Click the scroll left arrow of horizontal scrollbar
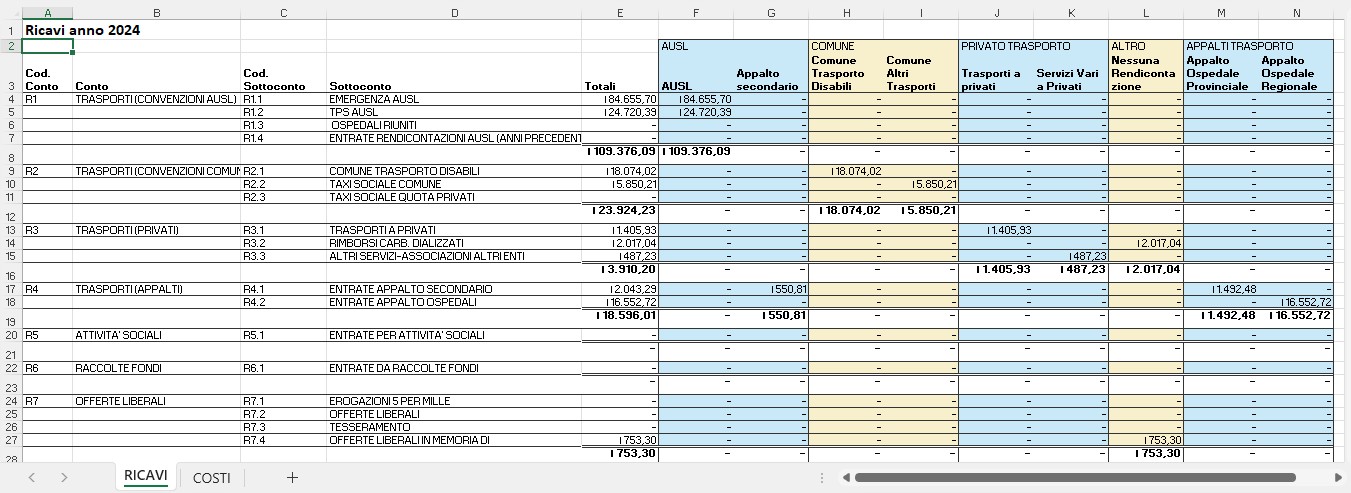The image size is (1351, 493). [x=846, y=478]
